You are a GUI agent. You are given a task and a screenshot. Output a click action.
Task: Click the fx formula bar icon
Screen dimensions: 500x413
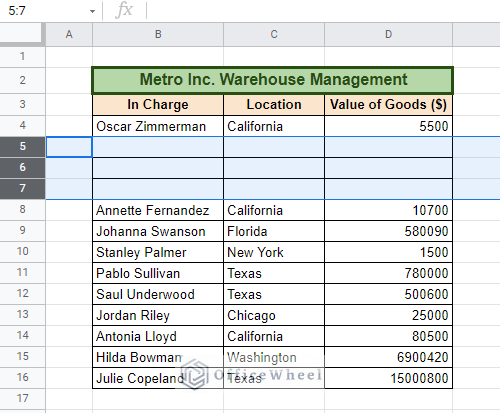pos(124,10)
